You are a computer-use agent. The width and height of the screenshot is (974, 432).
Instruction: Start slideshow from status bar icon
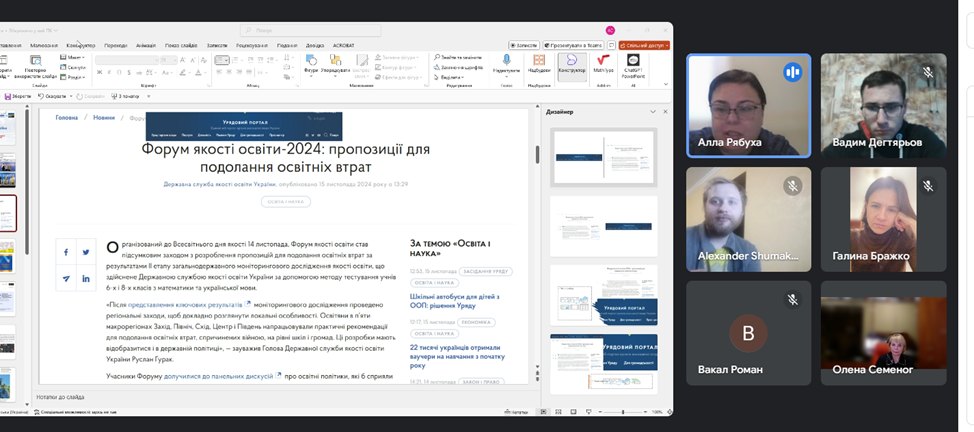point(587,411)
